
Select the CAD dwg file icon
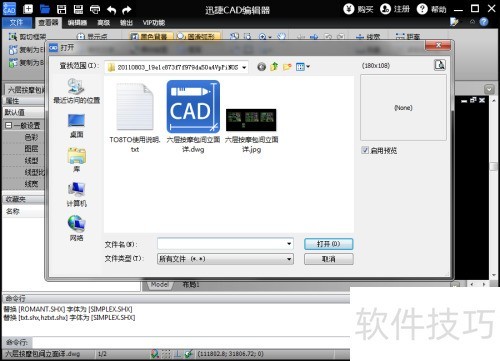click(193, 107)
